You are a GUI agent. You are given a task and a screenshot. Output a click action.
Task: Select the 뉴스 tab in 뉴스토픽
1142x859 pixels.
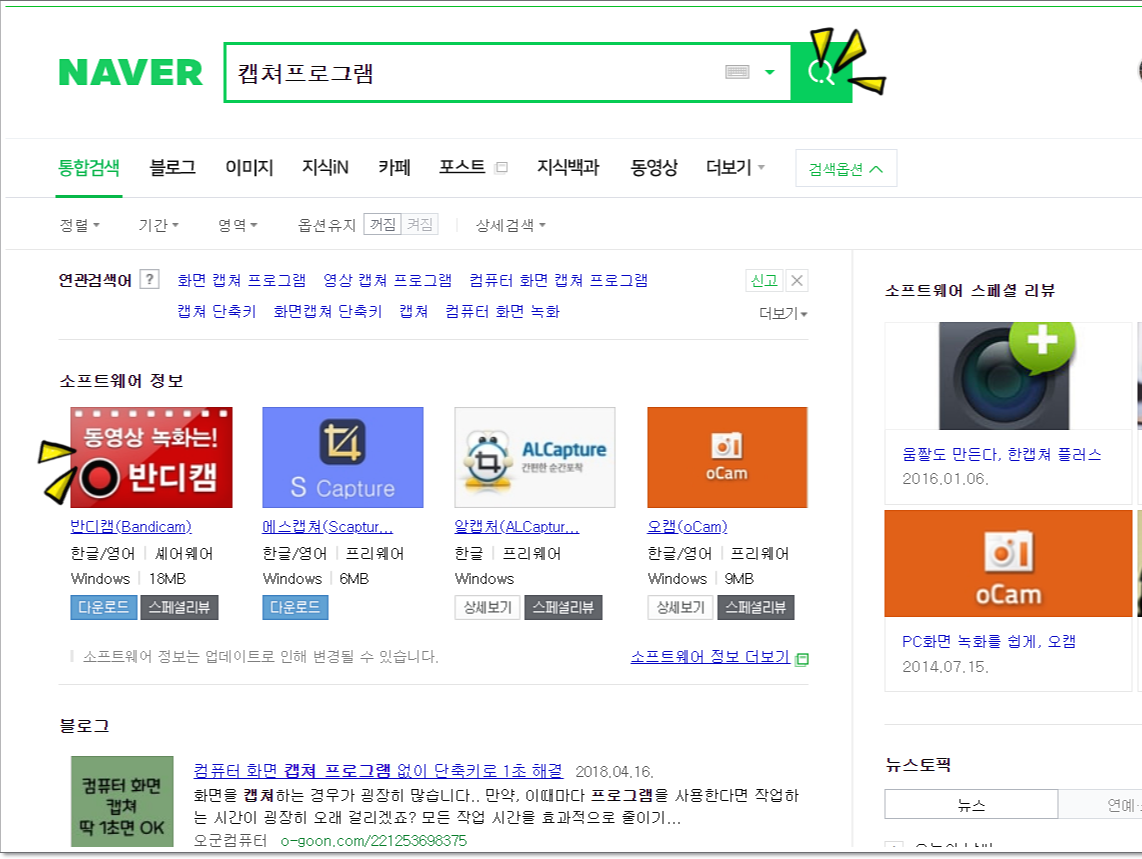point(972,804)
